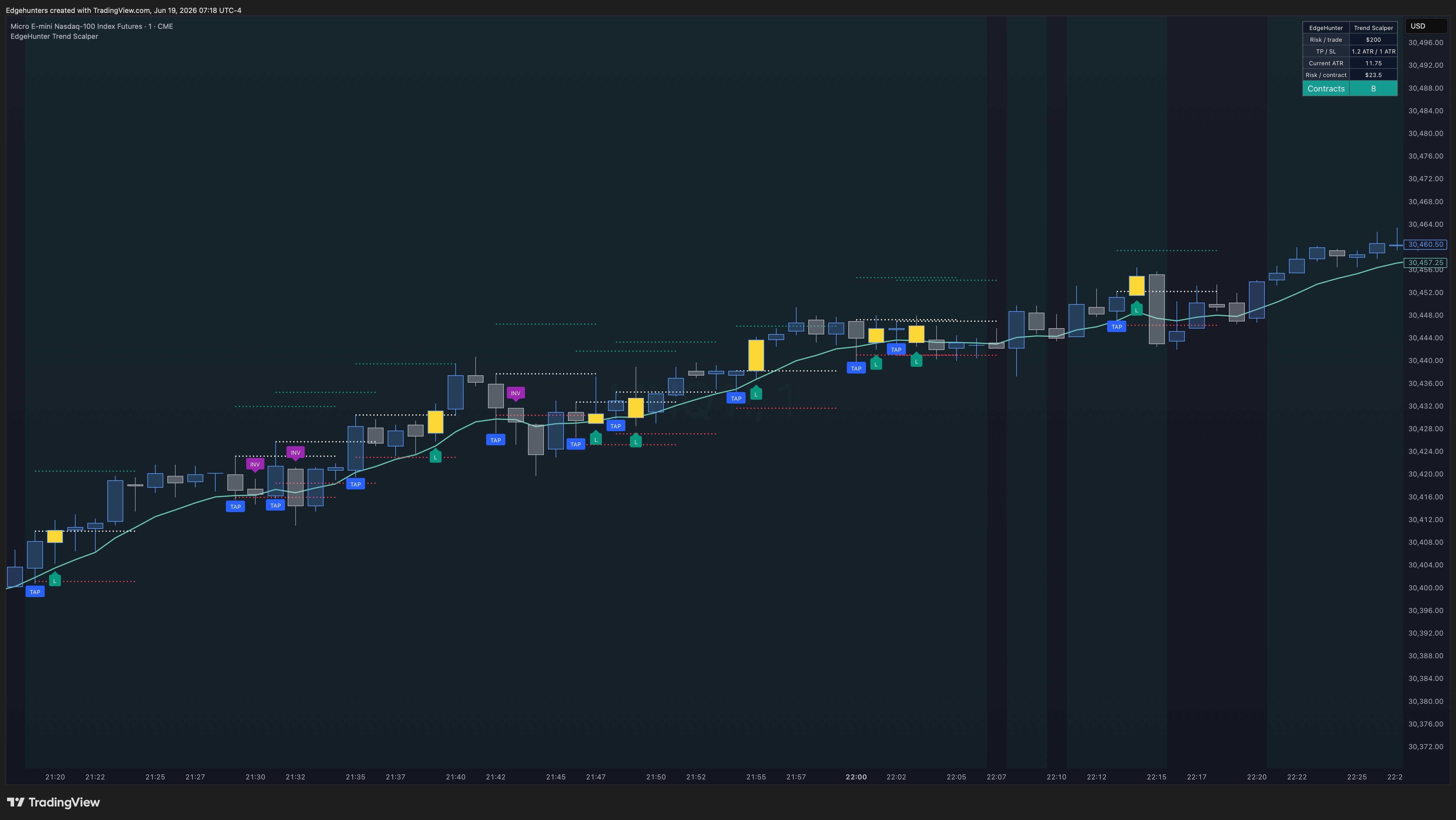The image size is (1456, 820).
Task: Click the bold 22:00 time label
Action: pyautogui.click(x=856, y=777)
